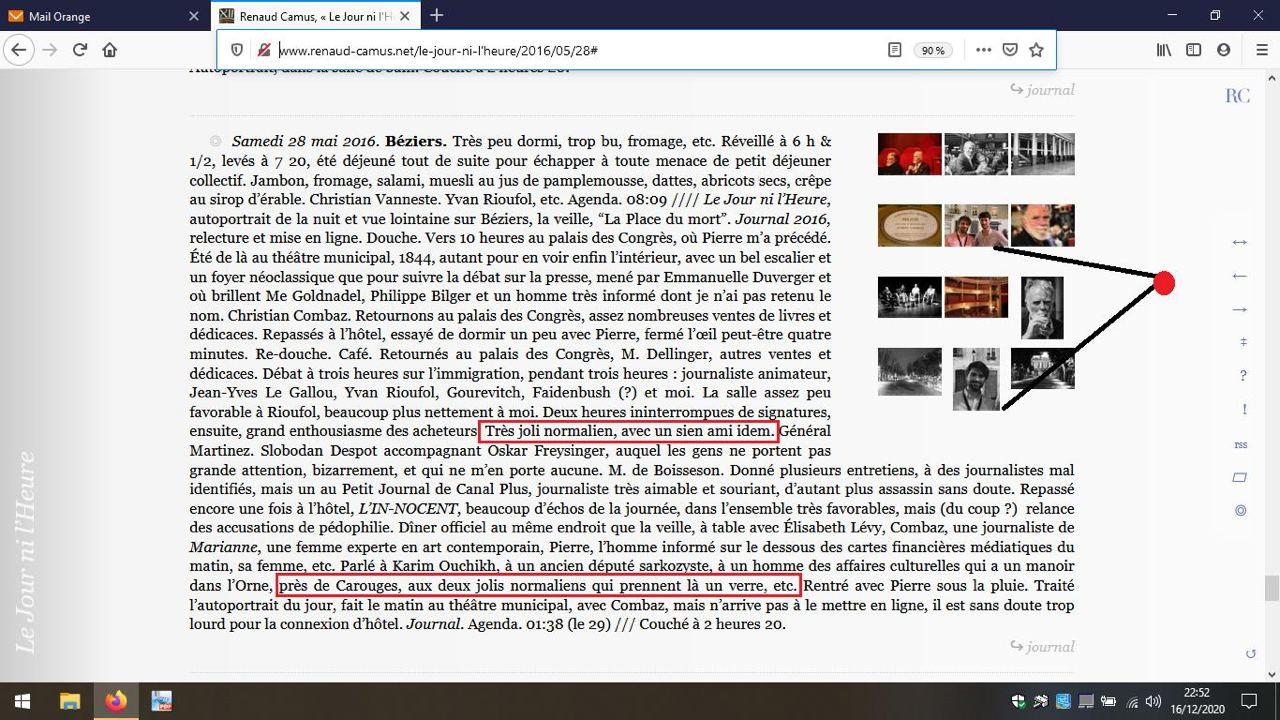Open the theatre interior balcony thumbnail

click(976, 297)
